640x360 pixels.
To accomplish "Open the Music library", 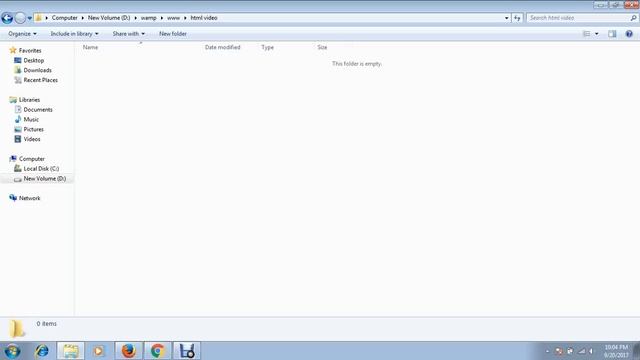I will [x=31, y=120].
